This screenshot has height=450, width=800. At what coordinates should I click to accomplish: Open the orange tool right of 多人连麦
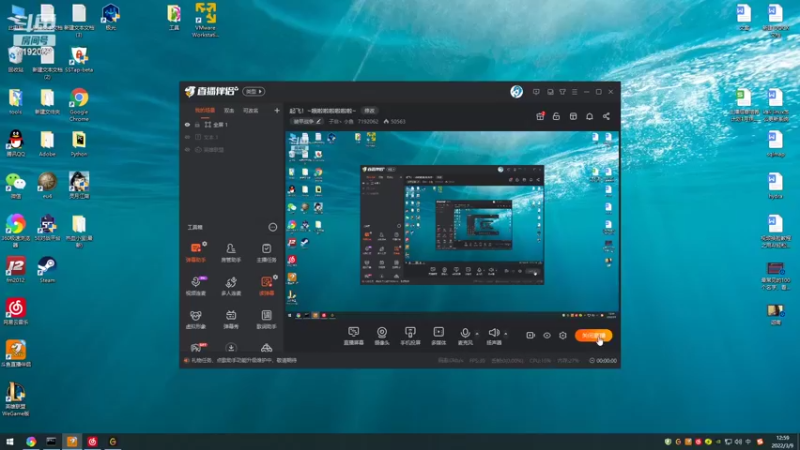266,286
